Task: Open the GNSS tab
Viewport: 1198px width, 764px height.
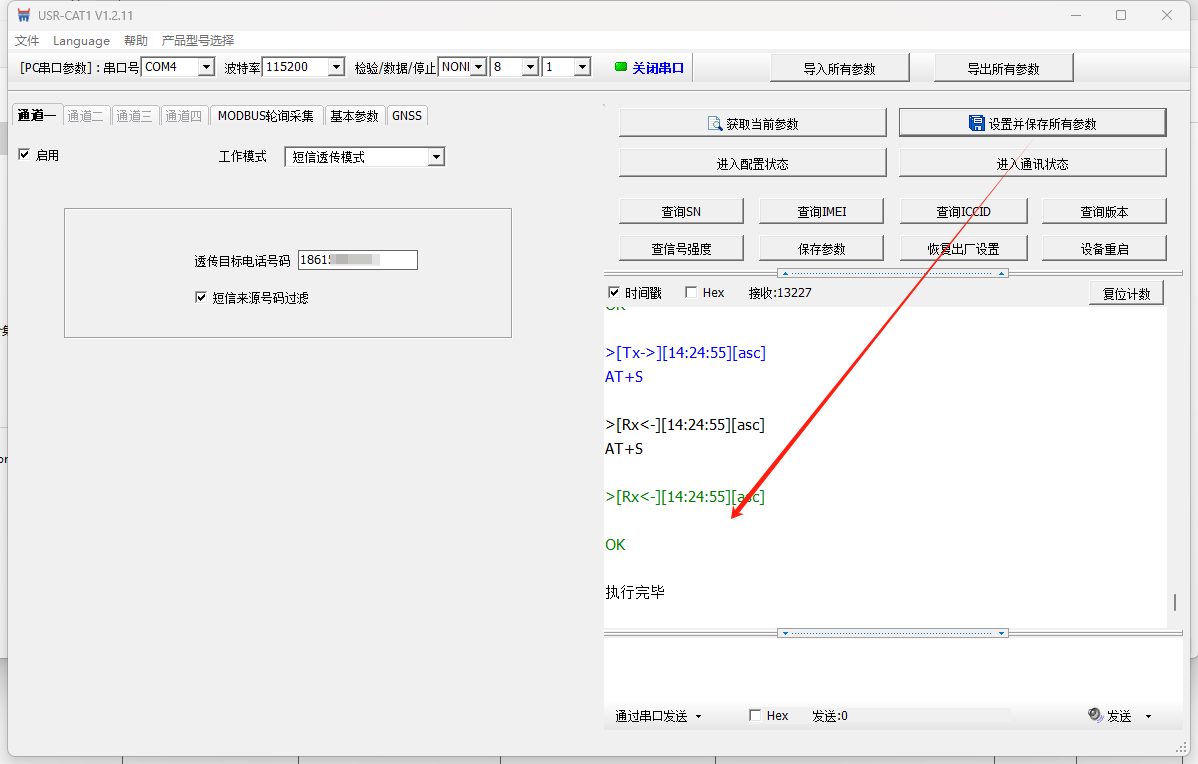Action: click(407, 116)
